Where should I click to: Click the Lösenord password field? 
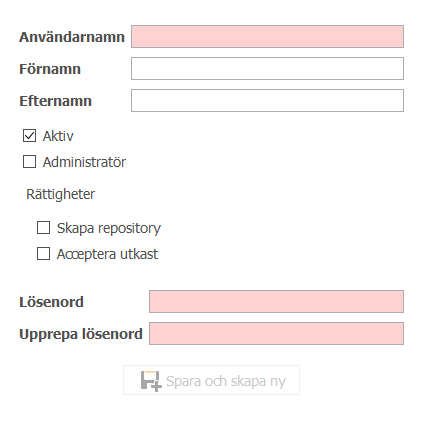tap(276, 301)
